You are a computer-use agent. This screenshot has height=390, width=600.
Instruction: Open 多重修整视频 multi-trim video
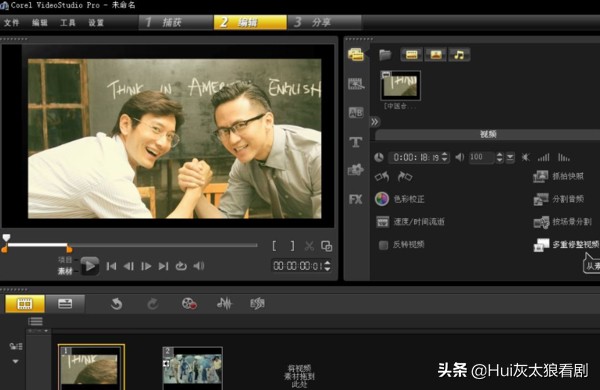pos(567,245)
